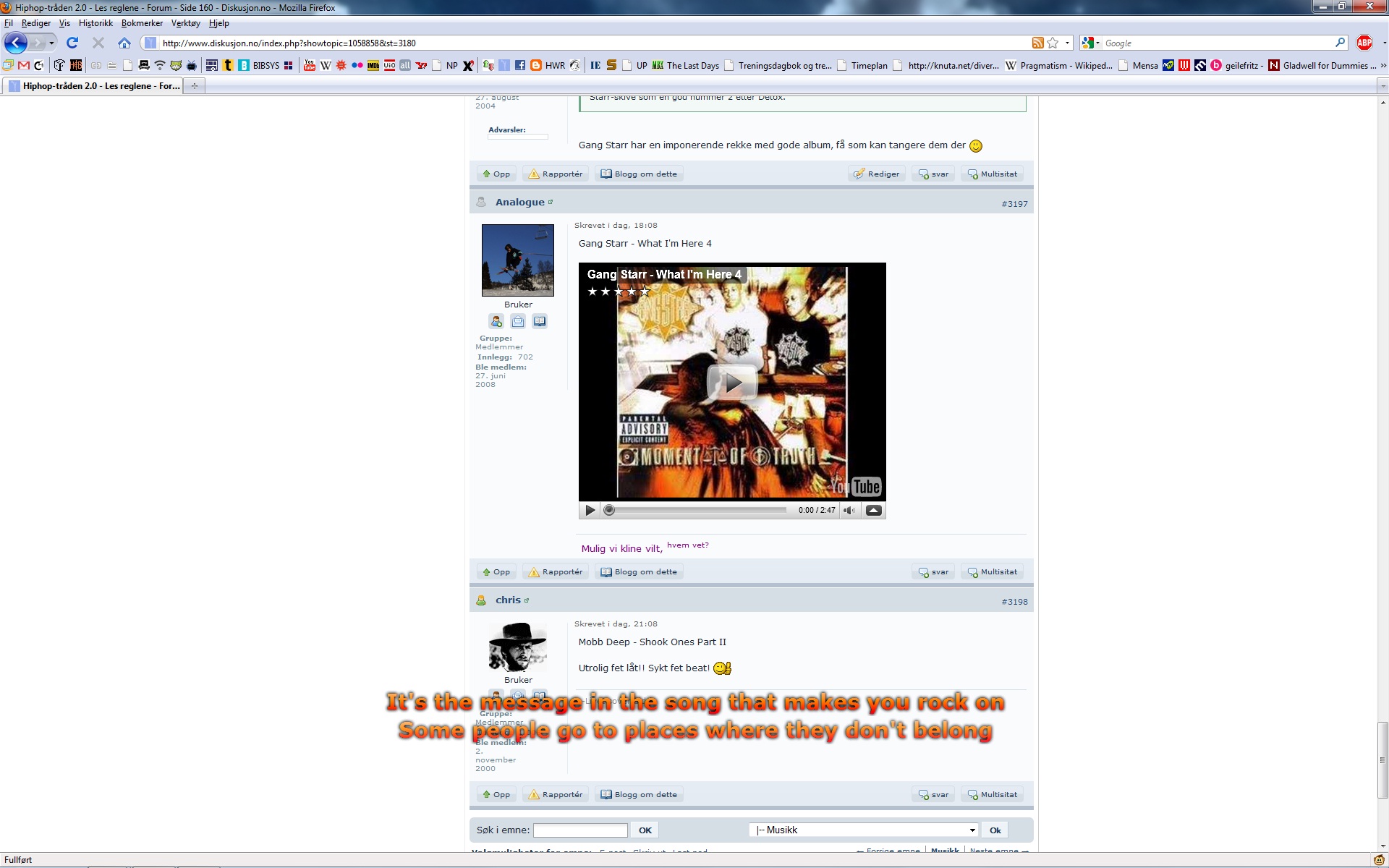This screenshot has width=1389, height=868.
Task: Open the Fil menu
Action: click(x=9, y=23)
